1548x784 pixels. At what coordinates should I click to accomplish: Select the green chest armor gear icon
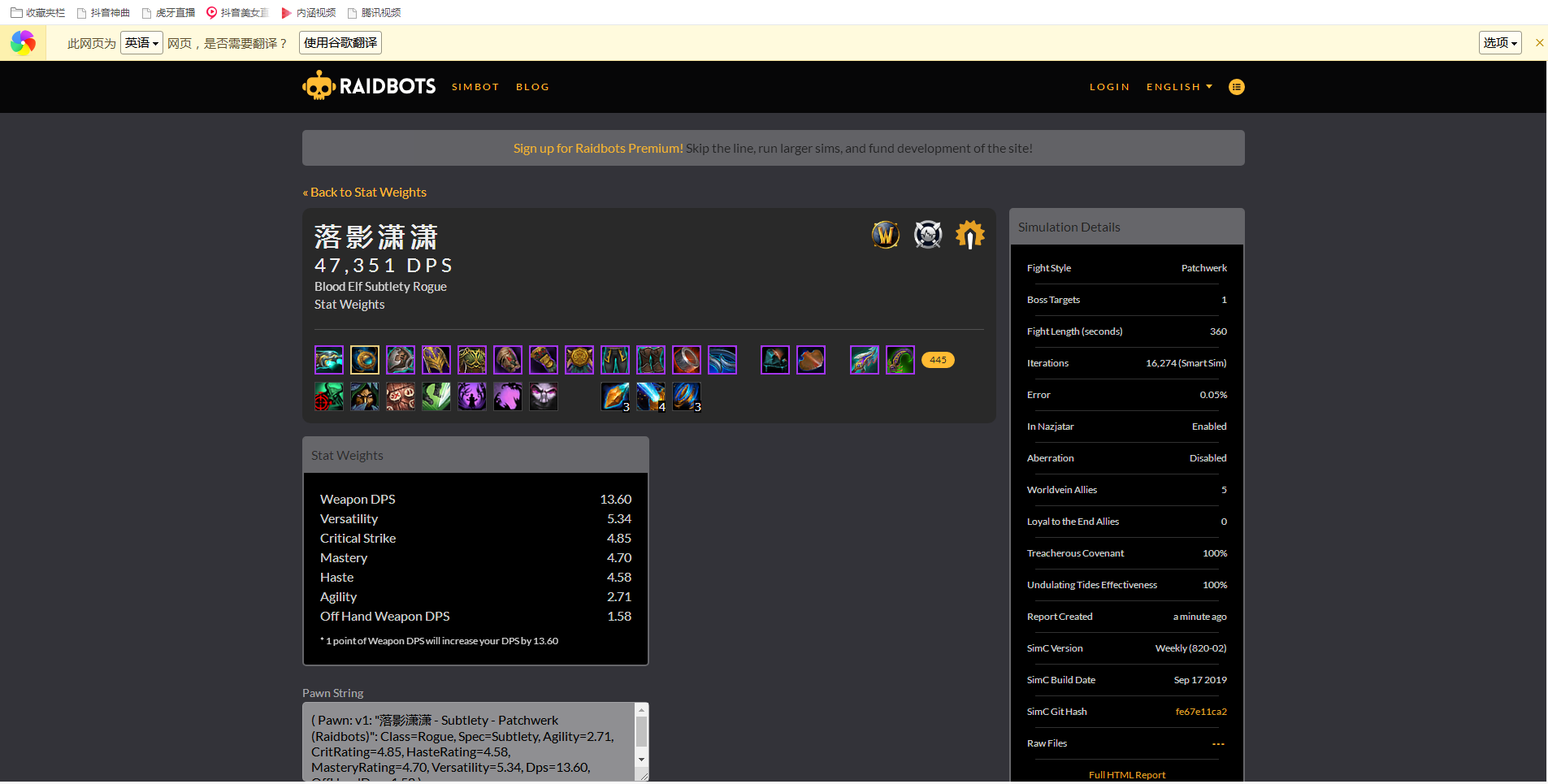472,360
